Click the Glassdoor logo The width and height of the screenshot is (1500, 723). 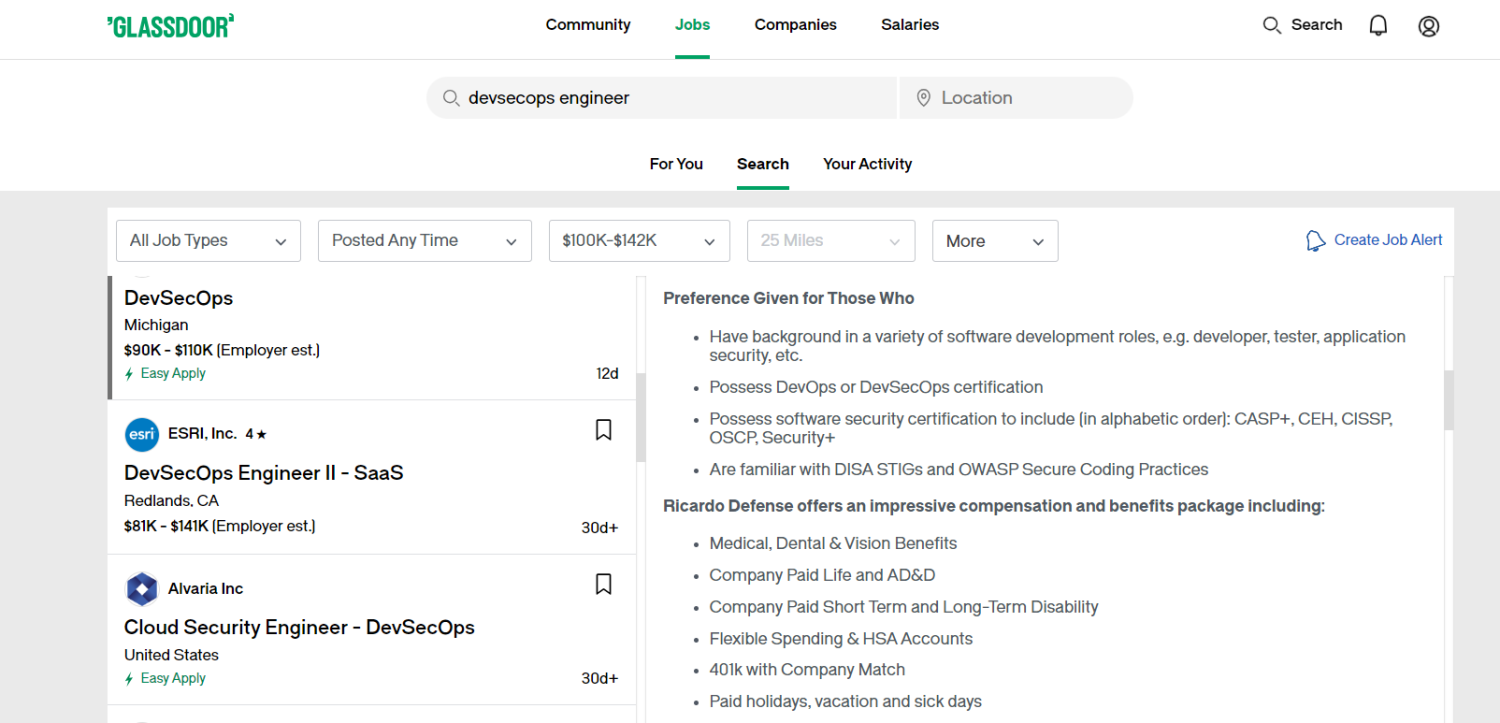coord(170,26)
